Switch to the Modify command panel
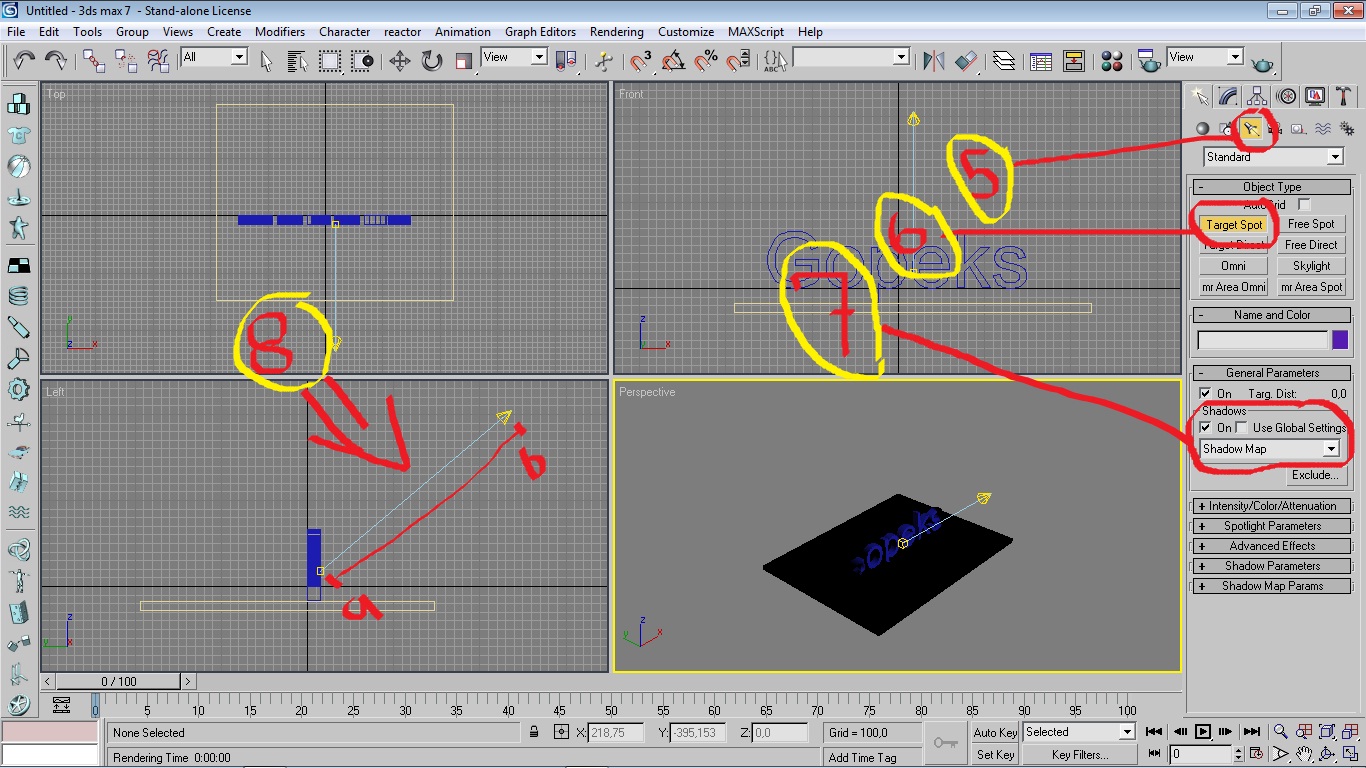 click(x=1227, y=96)
